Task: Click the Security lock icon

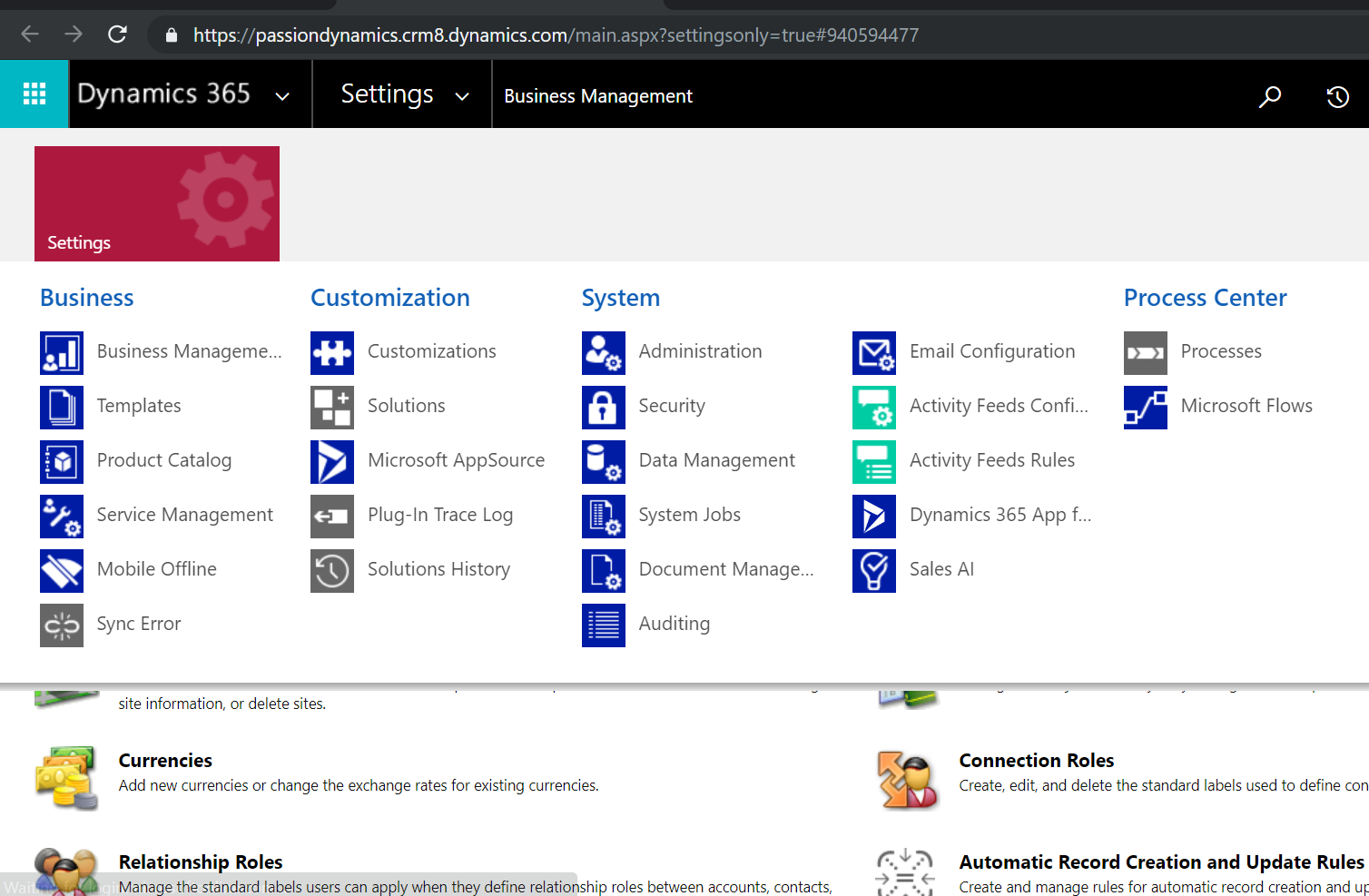Action: coord(603,407)
